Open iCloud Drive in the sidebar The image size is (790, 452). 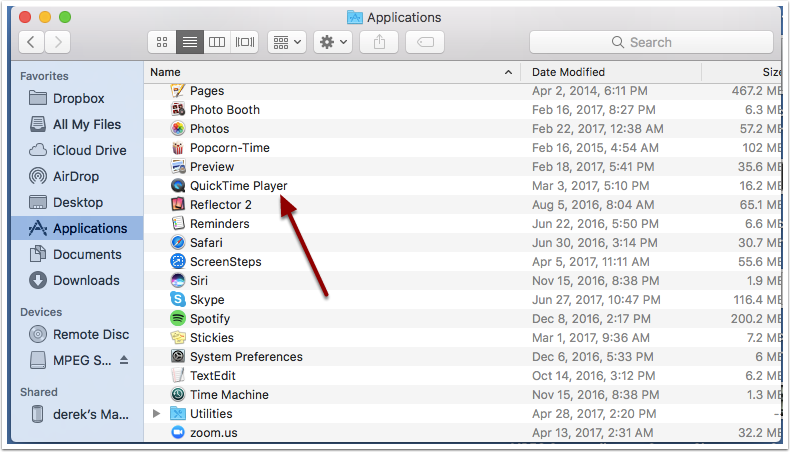(77, 150)
